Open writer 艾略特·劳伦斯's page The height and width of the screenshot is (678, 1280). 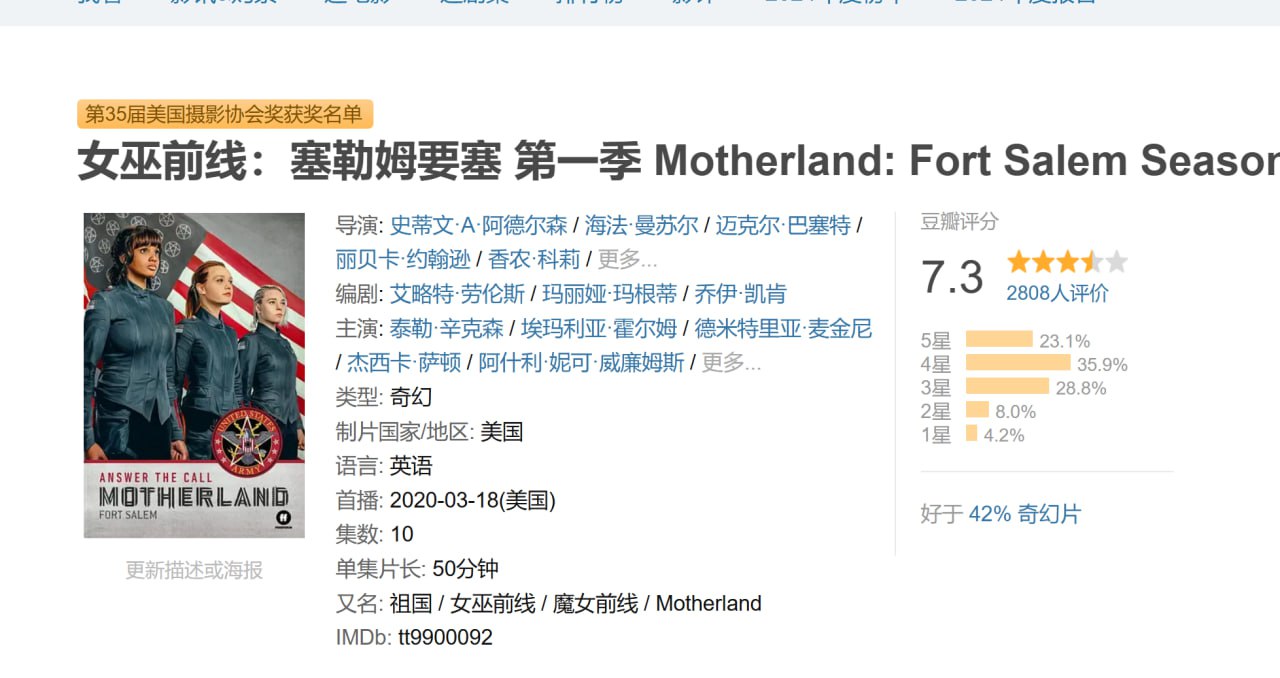pos(457,293)
